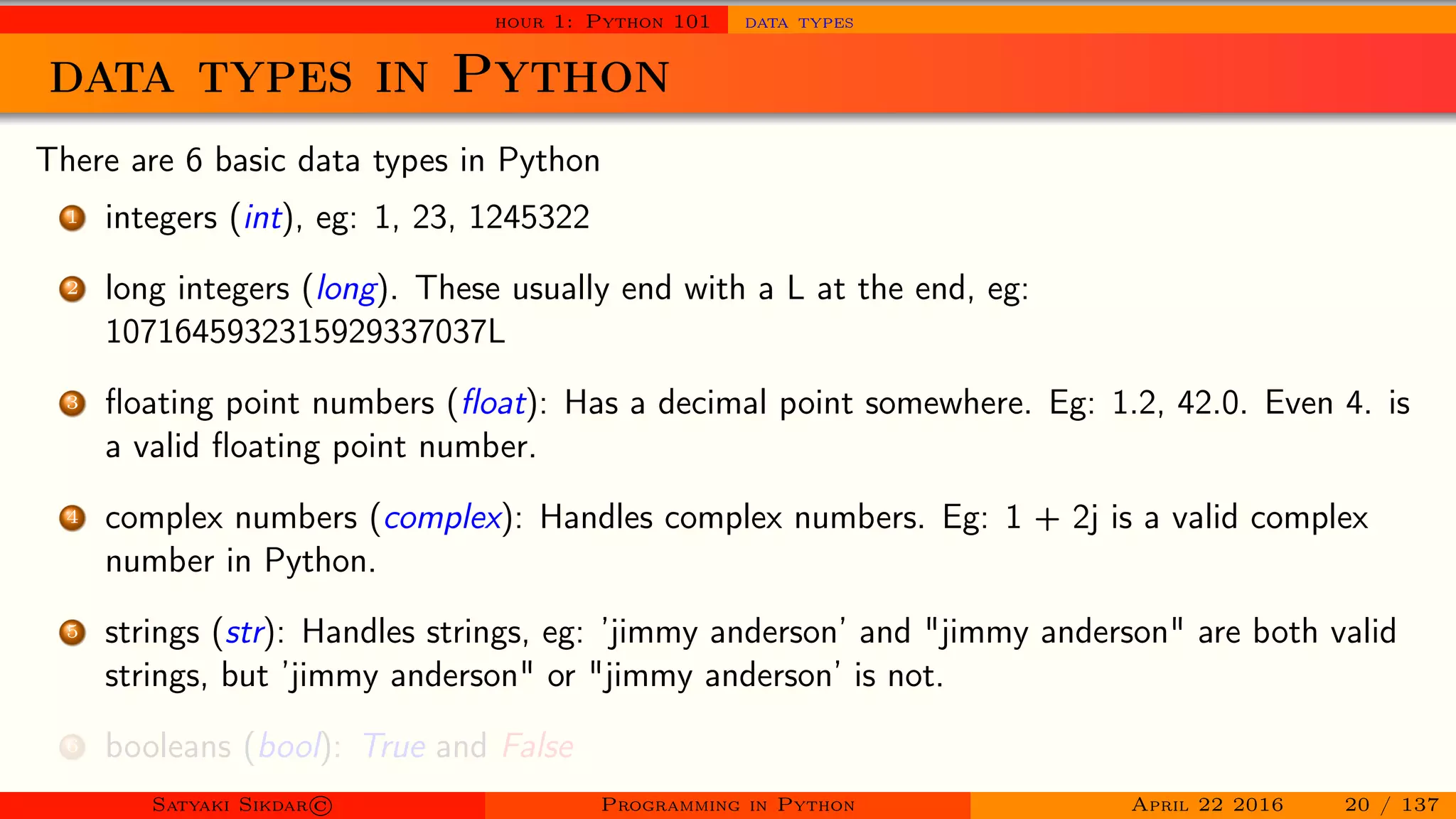Select the number '10716459323159293​37037L'

(306, 332)
